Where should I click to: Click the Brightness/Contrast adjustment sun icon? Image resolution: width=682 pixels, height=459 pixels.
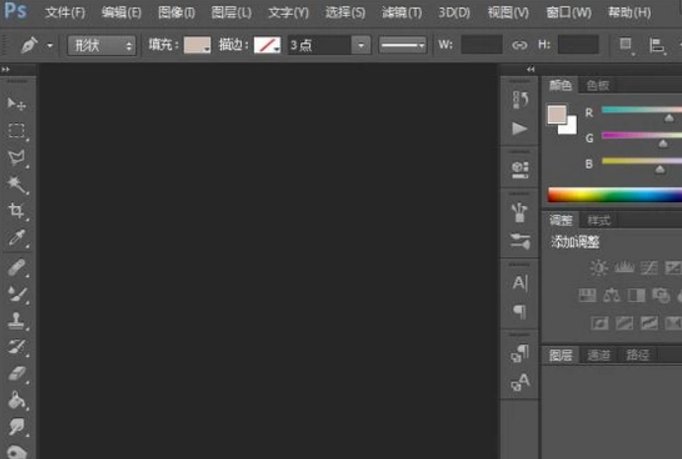coord(598,267)
